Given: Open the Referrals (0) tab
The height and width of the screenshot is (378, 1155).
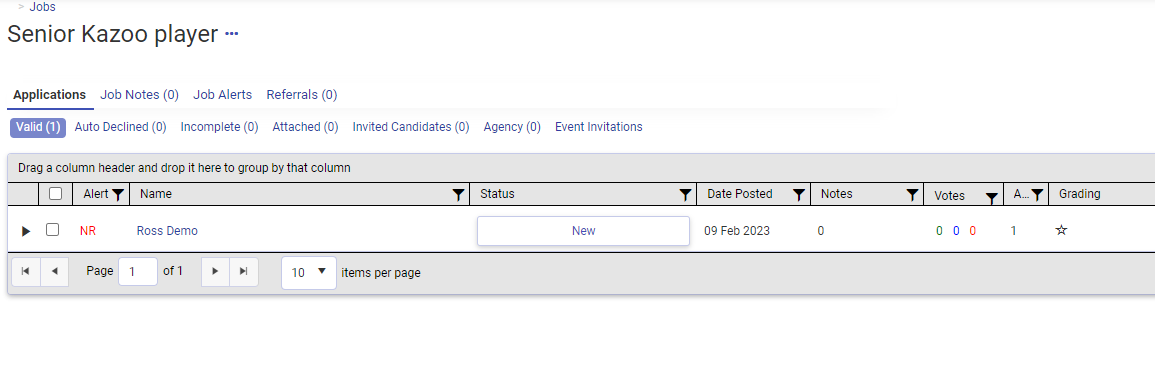Looking at the screenshot, I should tap(302, 95).
